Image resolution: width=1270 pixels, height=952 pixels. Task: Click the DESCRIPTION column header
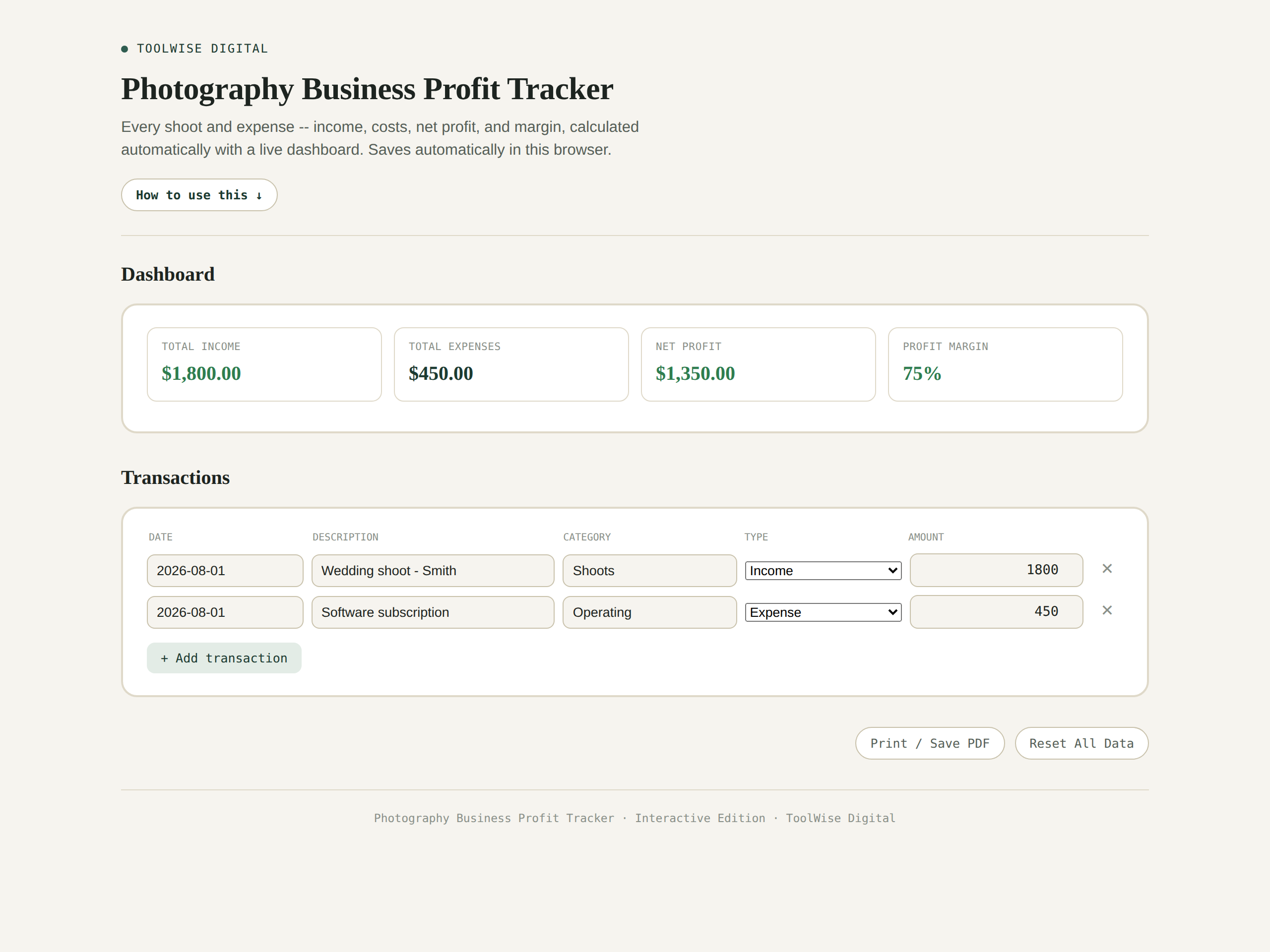tap(345, 537)
